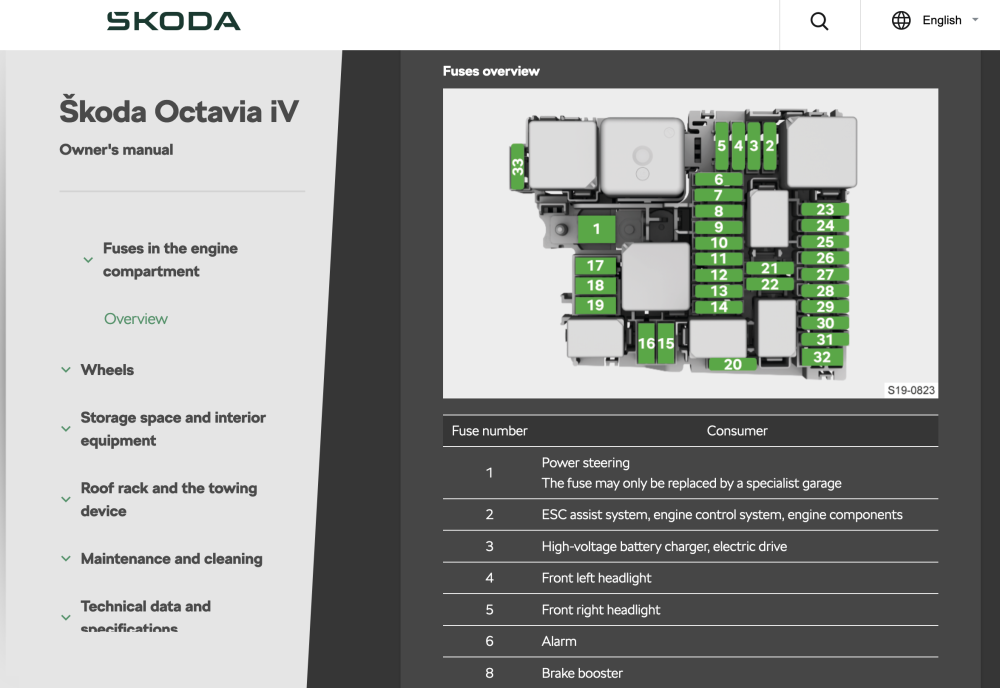Open the English language dropdown
Screen dimensions: 1000x688
point(950,20)
